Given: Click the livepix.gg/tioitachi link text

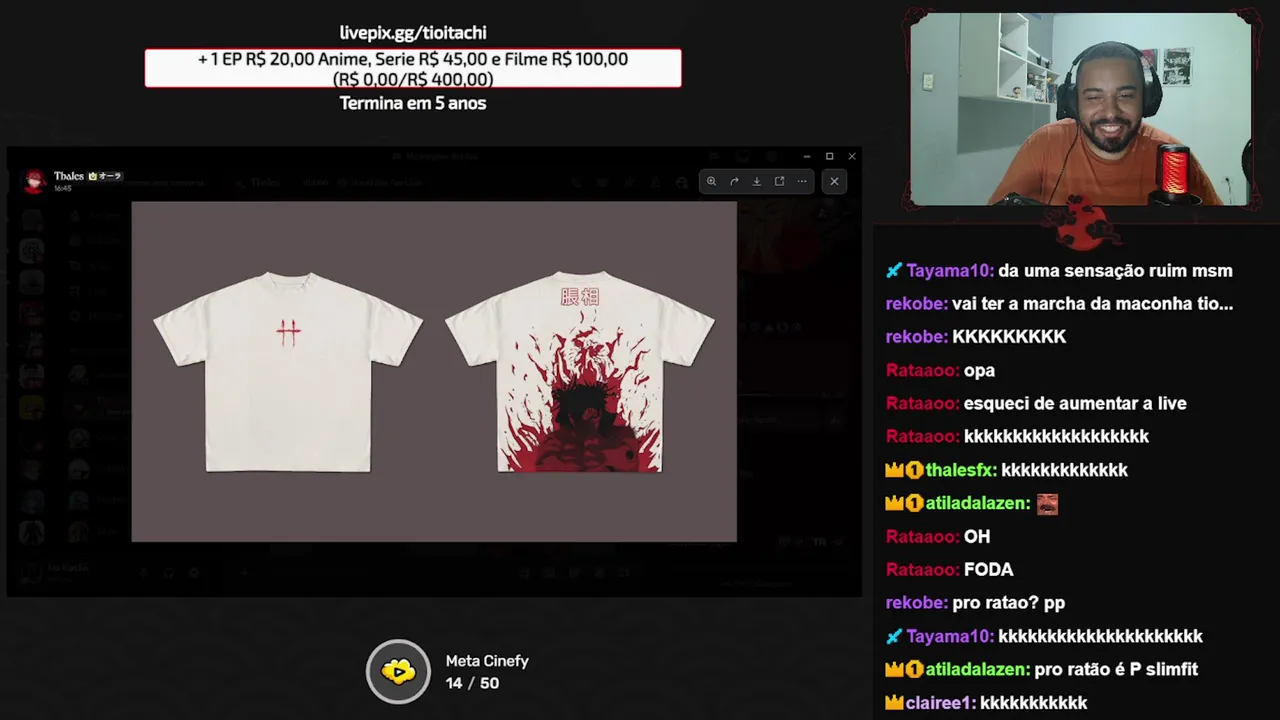Looking at the screenshot, I should point(413,33).
